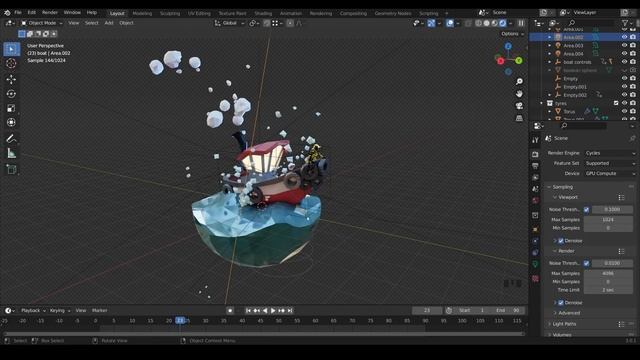Toggle Viewport Noise Threshold checkbox

click(587, 209)
